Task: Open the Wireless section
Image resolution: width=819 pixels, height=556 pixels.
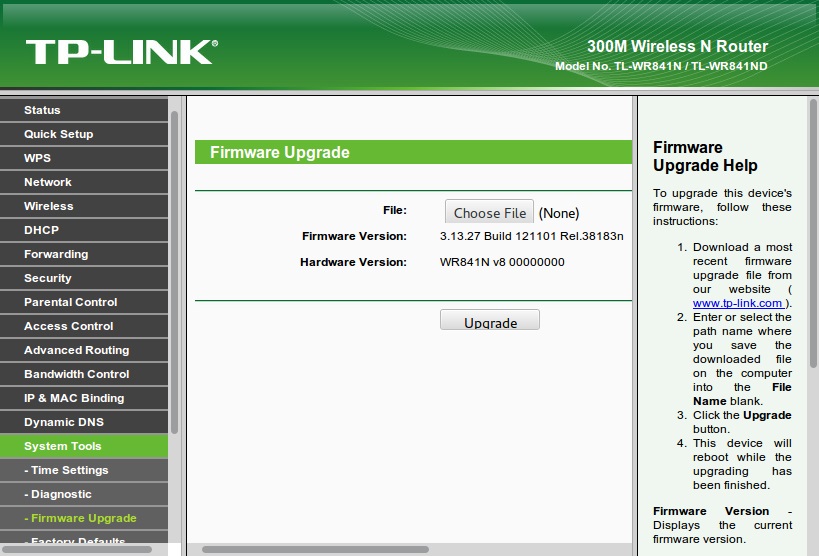Action: coord(84,206)
